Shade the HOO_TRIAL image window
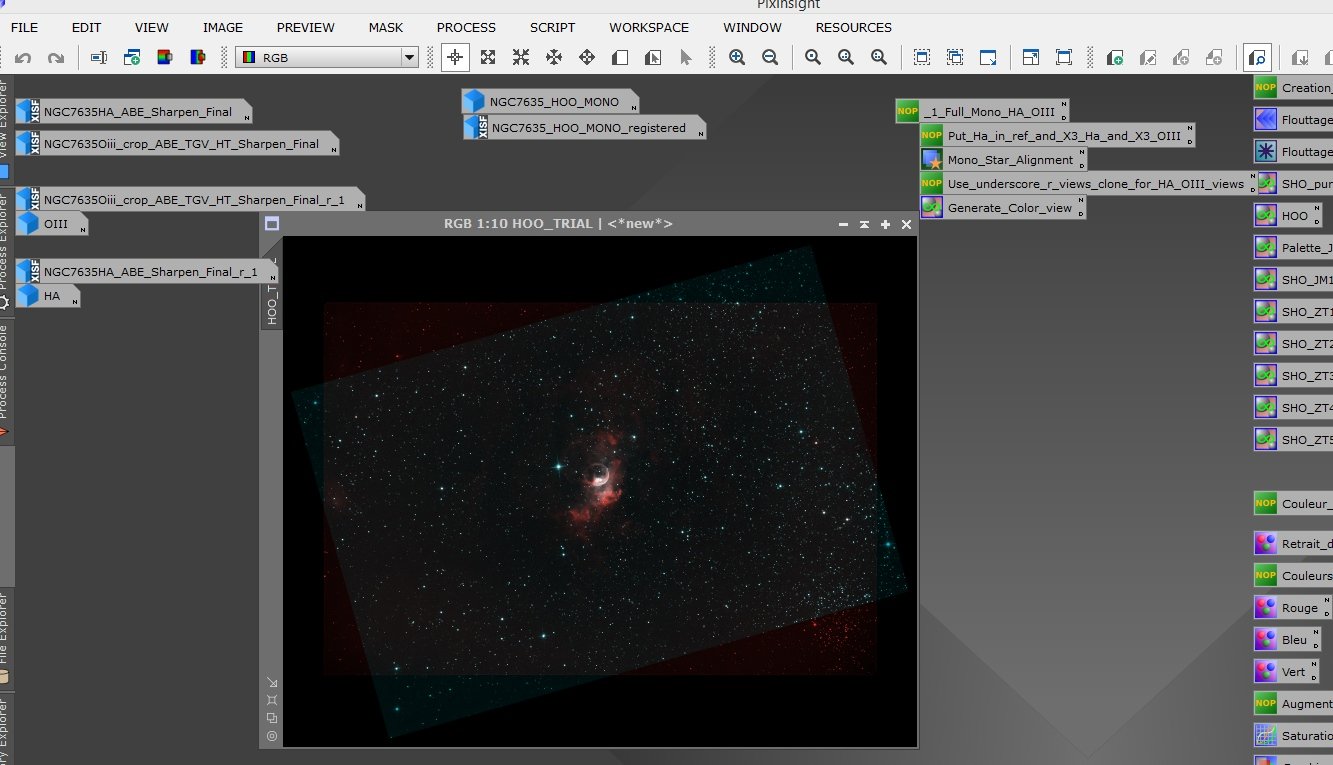 pos(864,225)
